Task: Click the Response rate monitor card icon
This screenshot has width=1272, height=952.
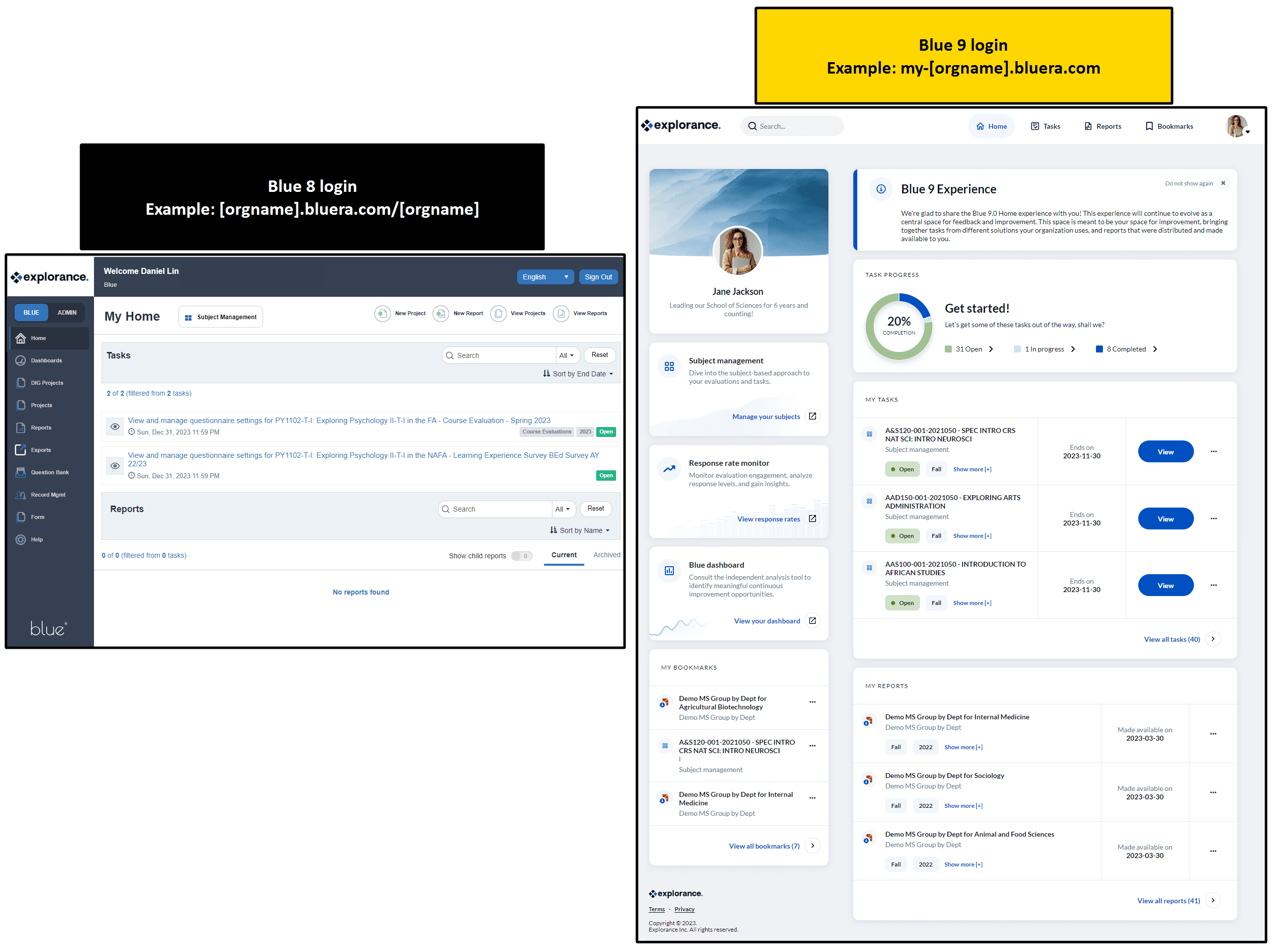Action: [x=669, y=469]
